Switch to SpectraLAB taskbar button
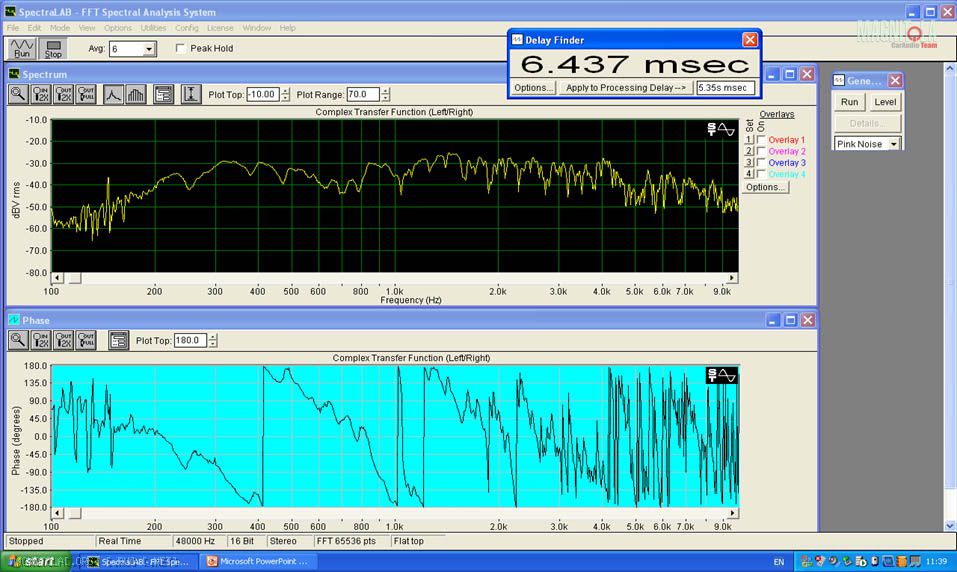 pos(139,562)
